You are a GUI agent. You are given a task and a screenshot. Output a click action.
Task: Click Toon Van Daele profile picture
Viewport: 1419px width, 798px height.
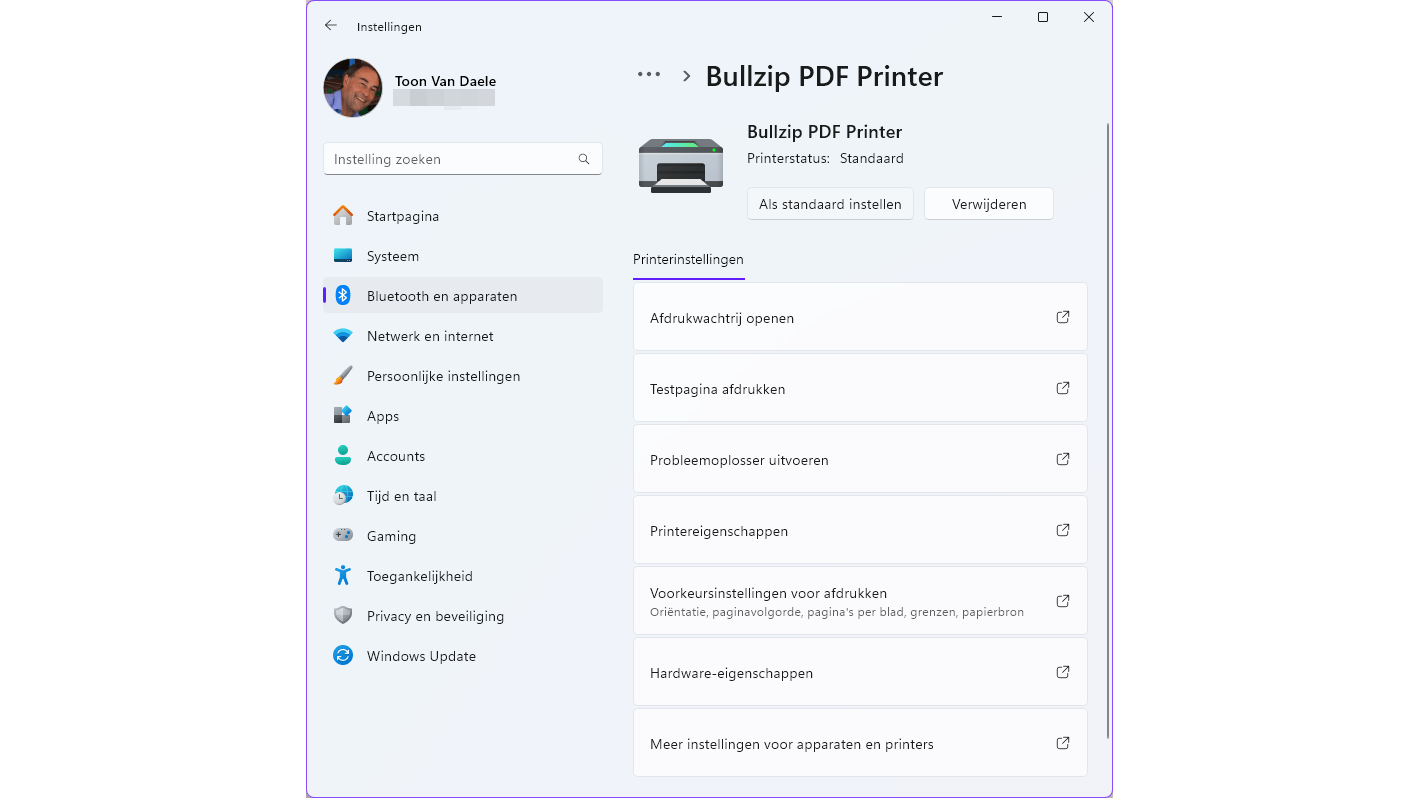coord(353,88)
